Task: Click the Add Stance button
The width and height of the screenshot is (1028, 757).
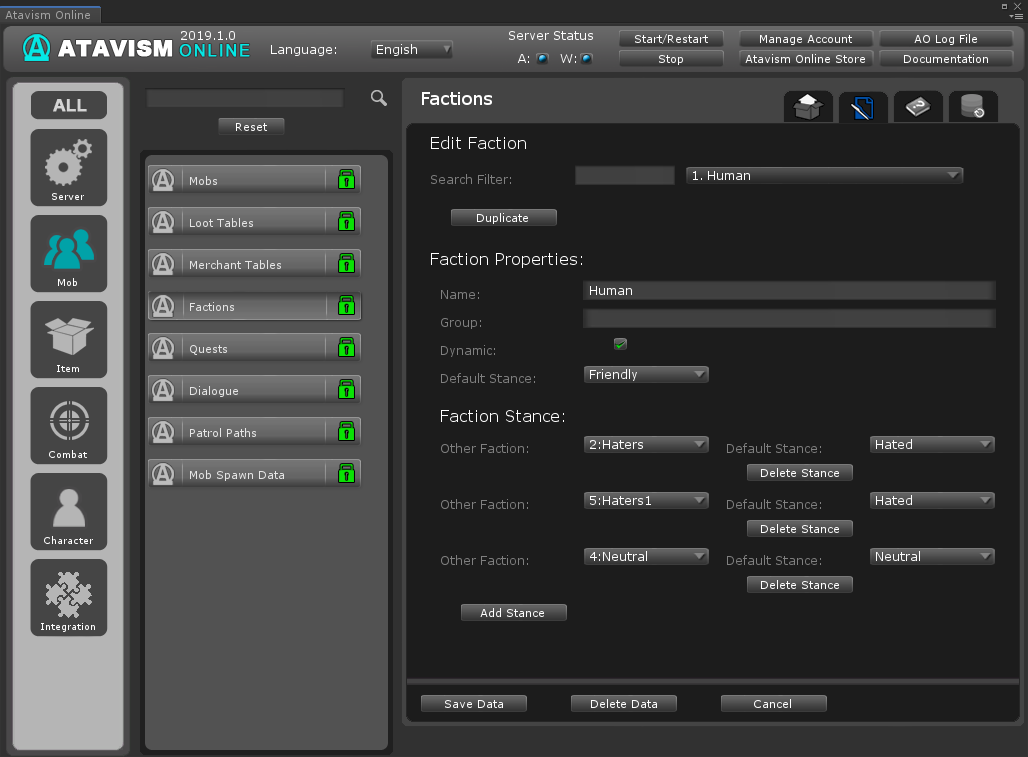Action: pyautogui.click(x=513, y=613)
